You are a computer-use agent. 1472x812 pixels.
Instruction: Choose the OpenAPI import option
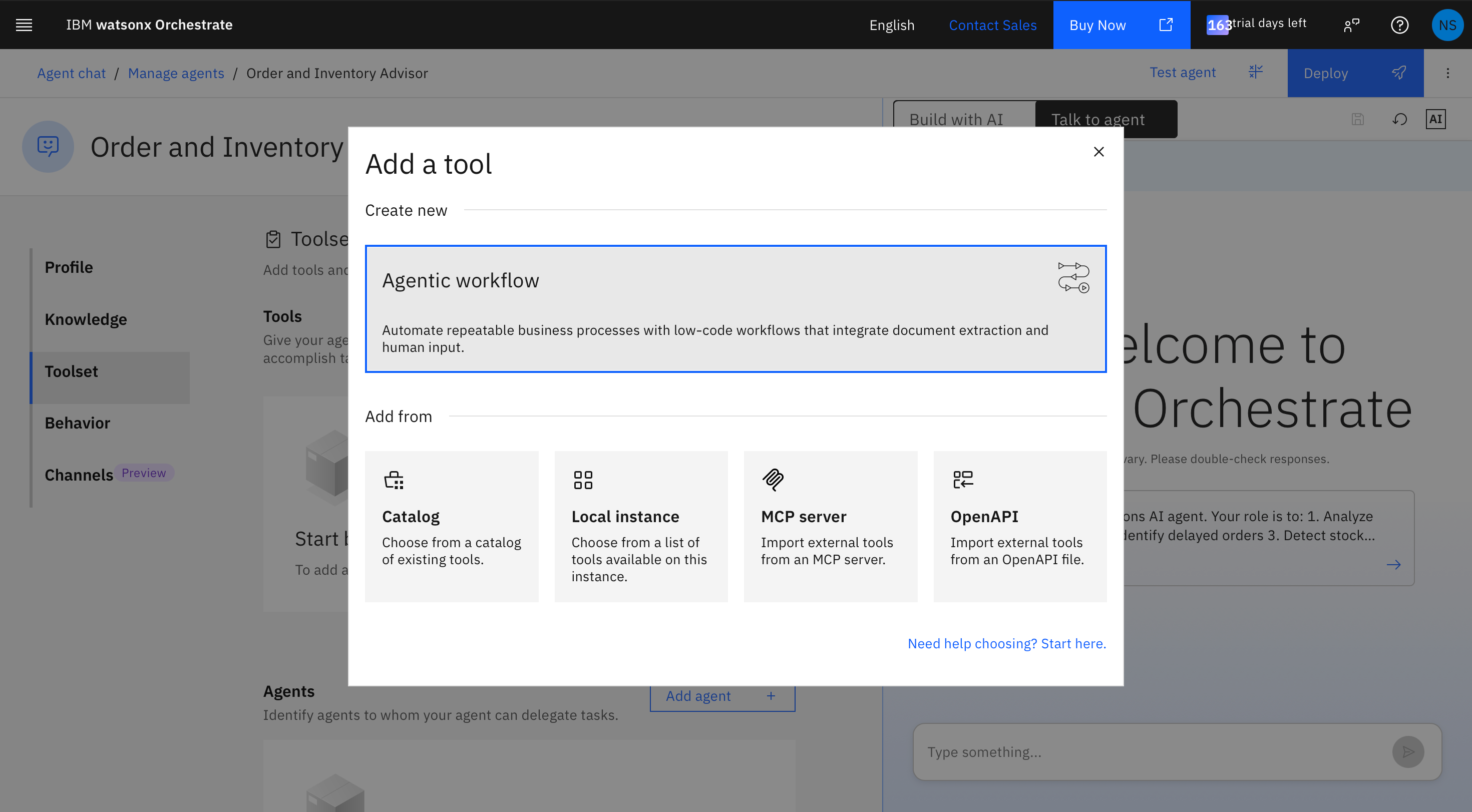click(x=1020, y=526)
